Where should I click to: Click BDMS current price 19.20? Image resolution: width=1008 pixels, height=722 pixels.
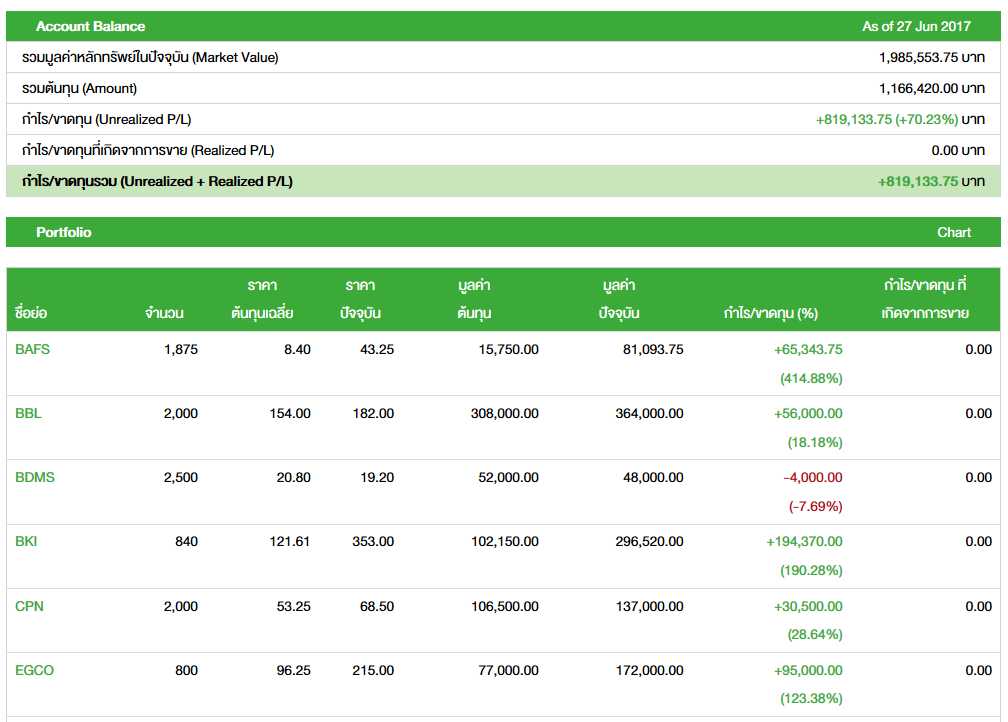[x=377, y=477]
